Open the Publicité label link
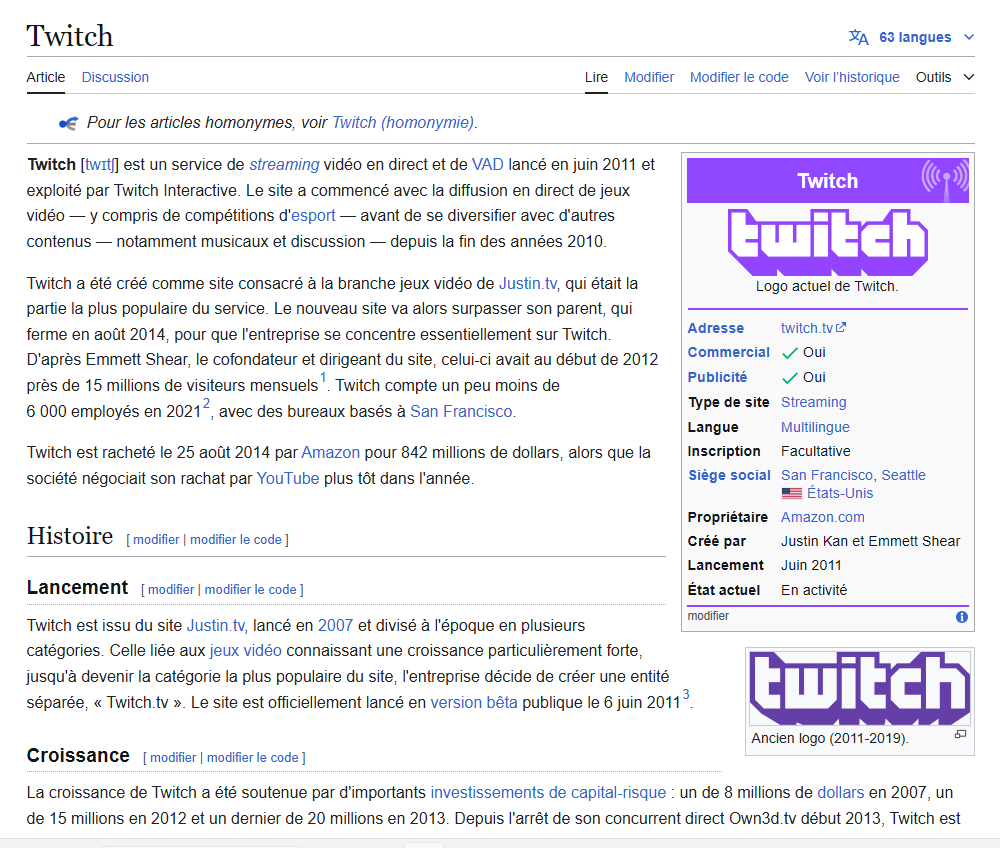 point(717,377)
